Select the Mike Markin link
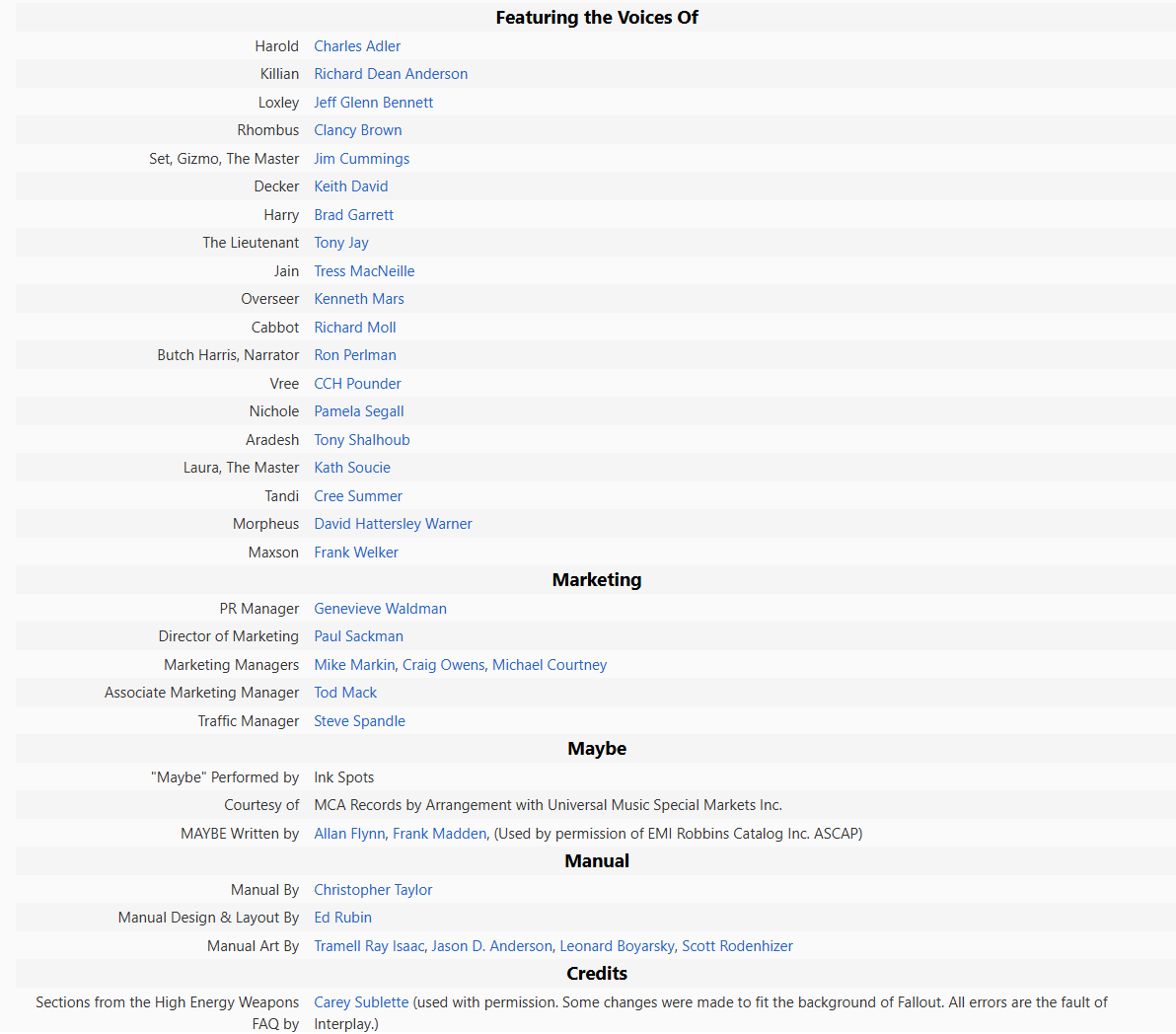This screenshot has height=1034, width=1176. [x=354, y=665]
